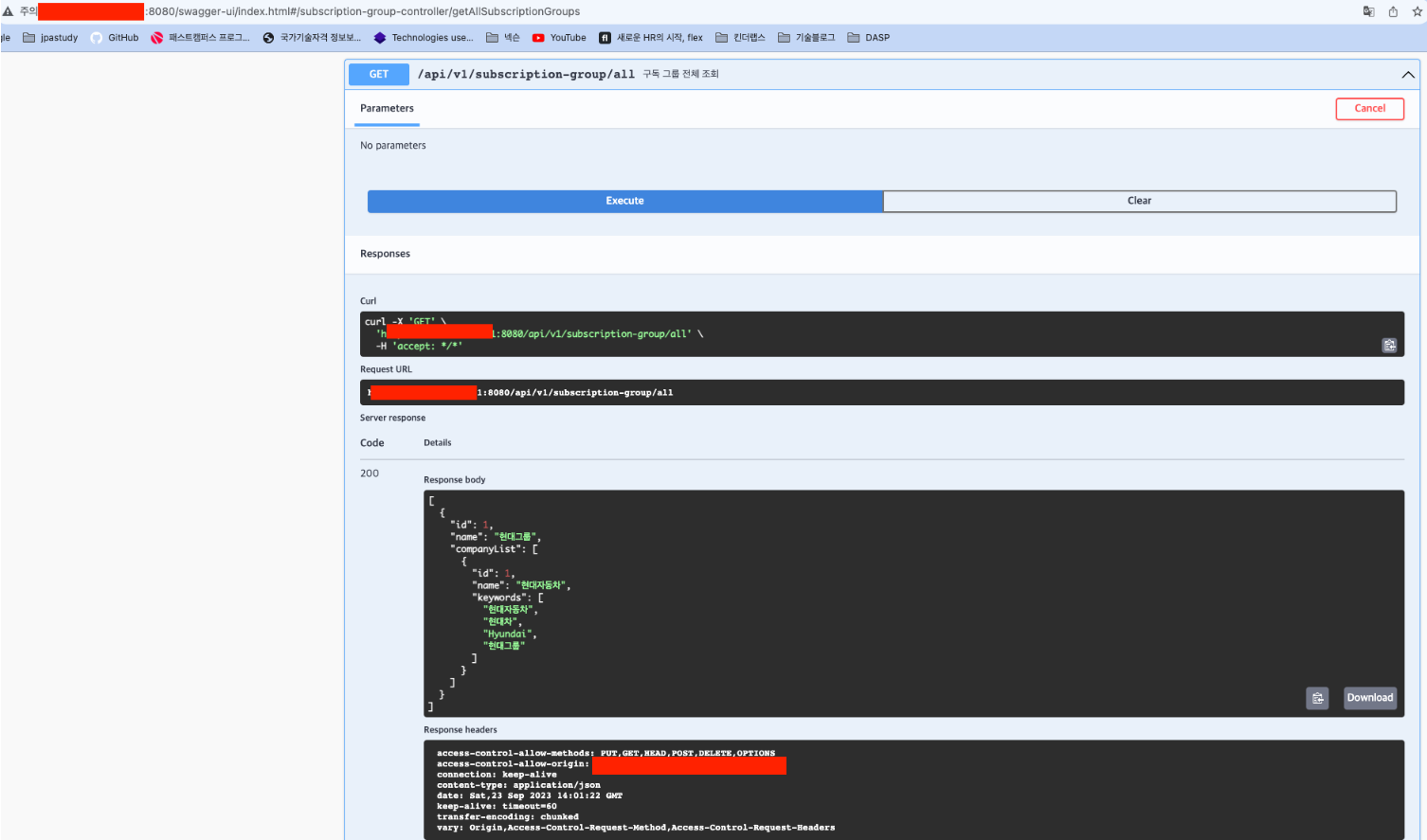Click the No parameters text

[x=393, y=146]
